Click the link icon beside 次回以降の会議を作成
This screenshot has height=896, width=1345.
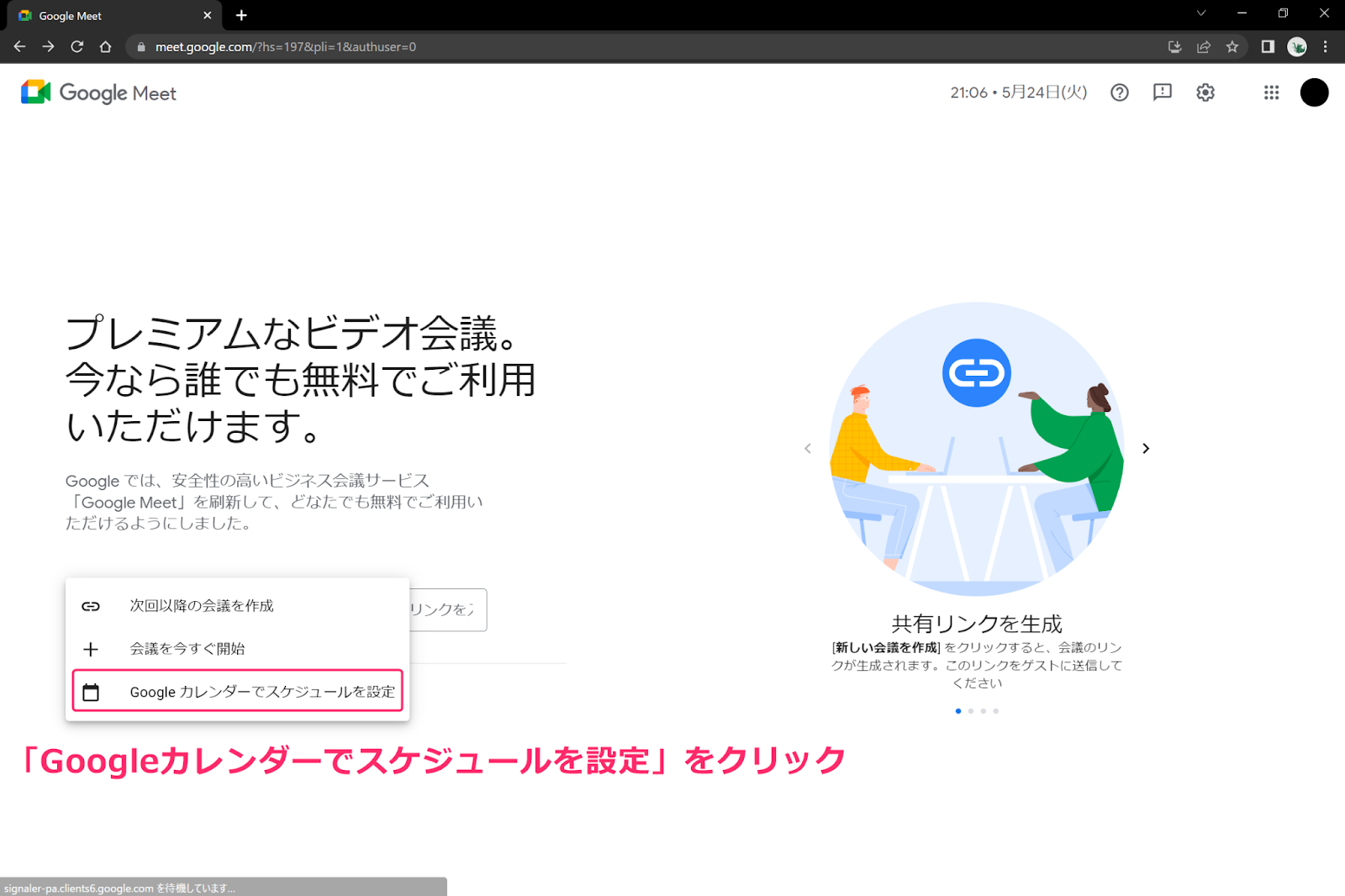coord(91,606)
